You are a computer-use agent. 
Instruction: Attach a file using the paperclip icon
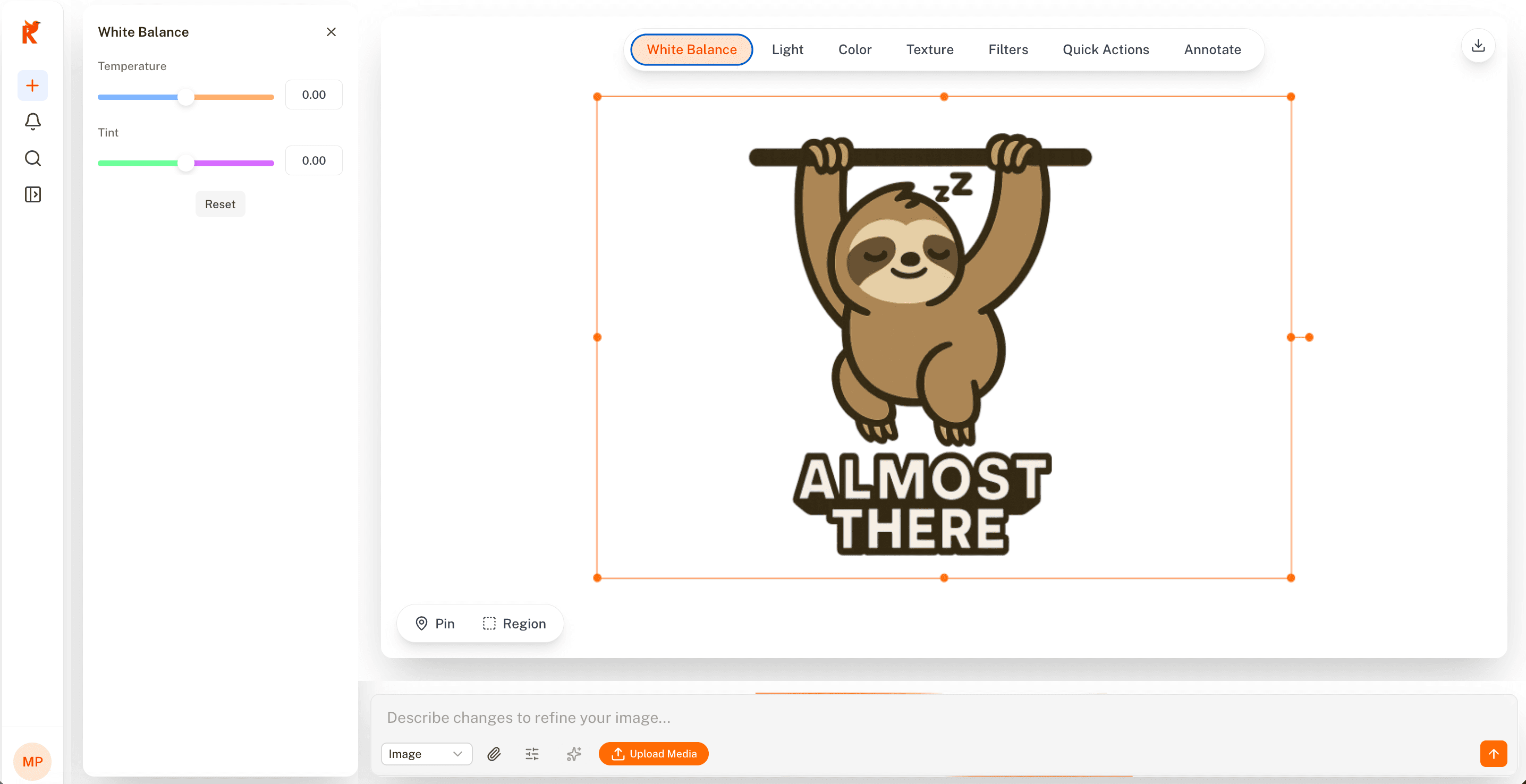[x=494, y=754]
